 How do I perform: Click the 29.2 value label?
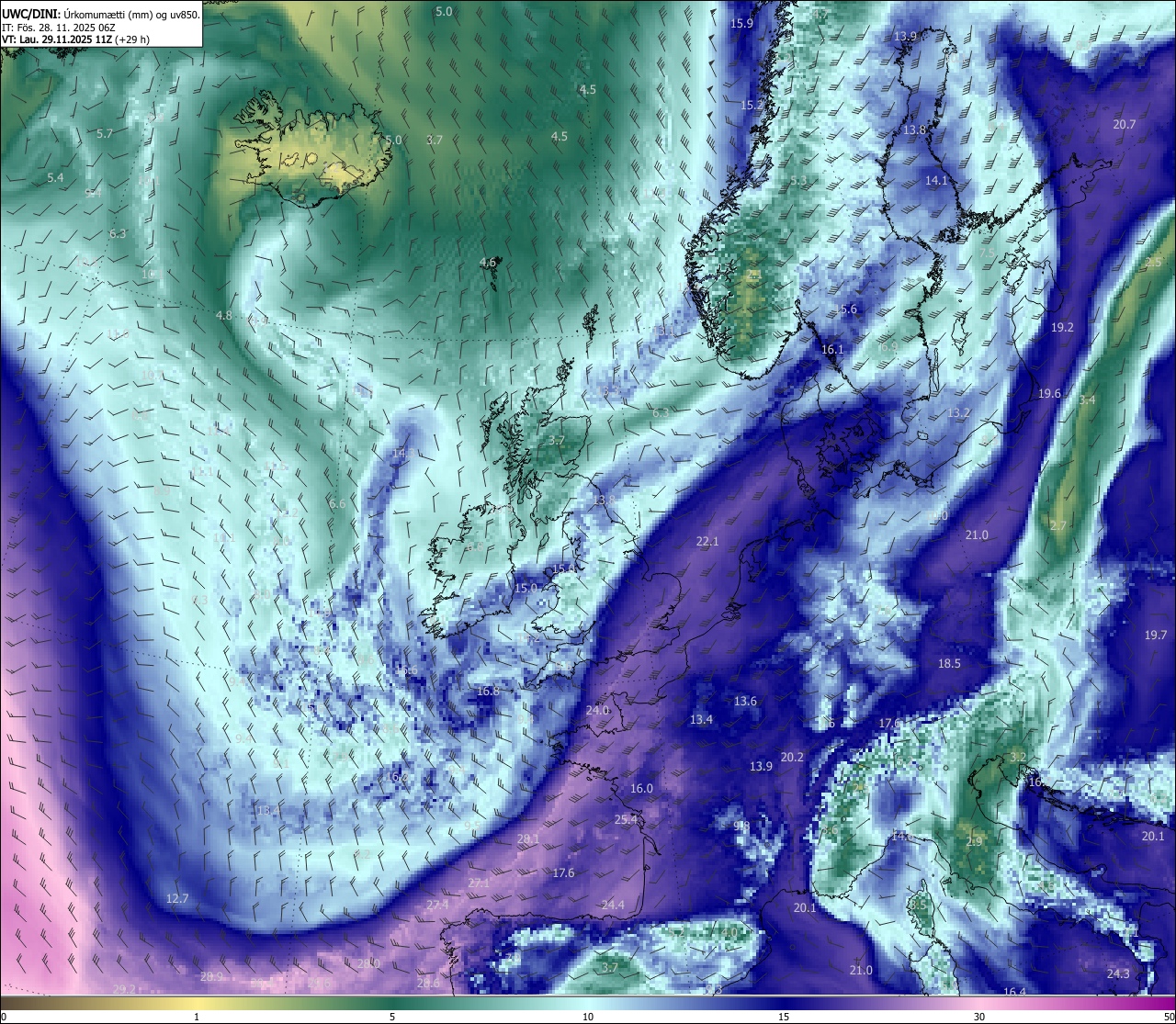124,988
